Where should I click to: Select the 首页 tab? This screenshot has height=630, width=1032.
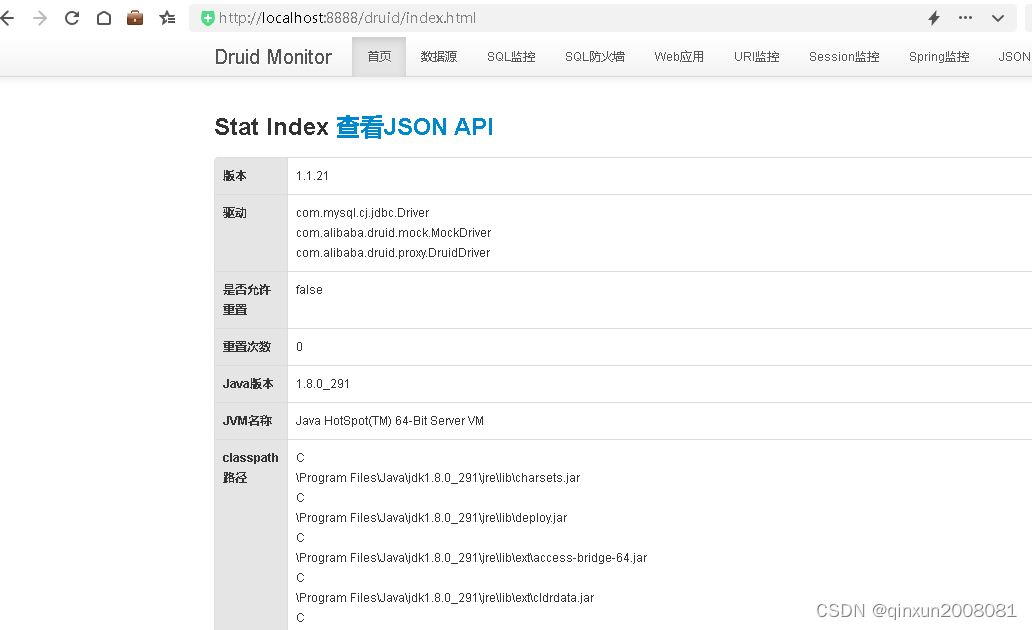[x=379, y=57]
